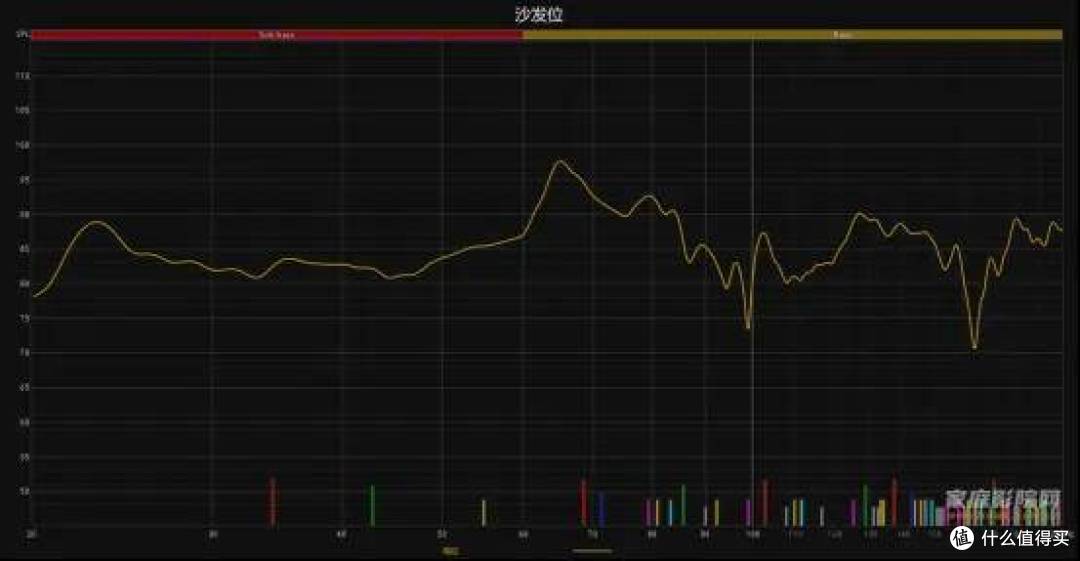The height and width of the screenshot is (561, 1080).
Task: Click the 95 label on the SPL axis
Action: [x=23, y=180]
